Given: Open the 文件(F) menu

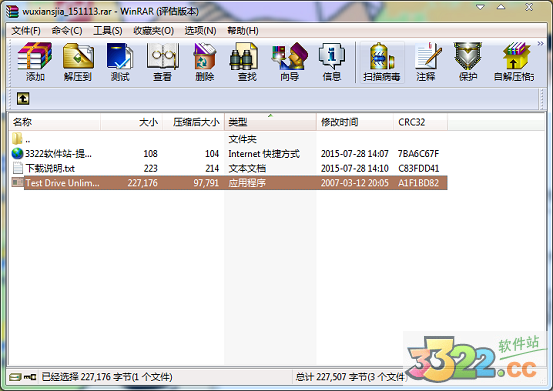Looking at the screenshot, I should coord(26,31).
